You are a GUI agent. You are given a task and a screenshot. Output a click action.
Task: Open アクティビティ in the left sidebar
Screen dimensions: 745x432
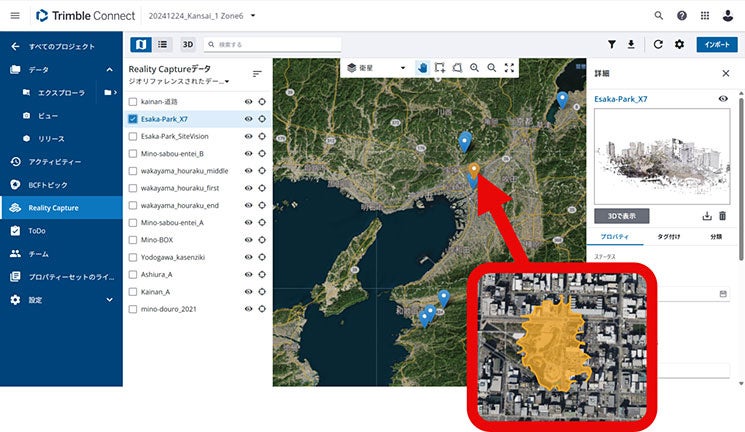click(53, 161)
